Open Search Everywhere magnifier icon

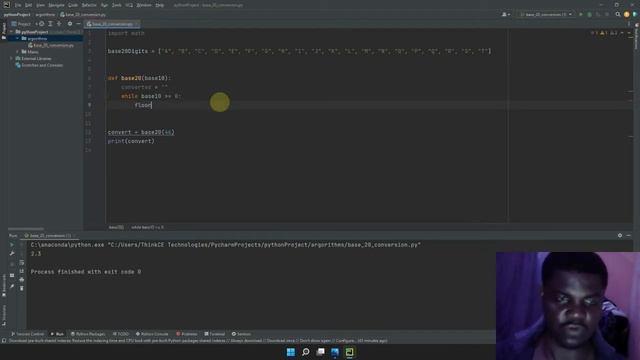(x=618, y=15)
